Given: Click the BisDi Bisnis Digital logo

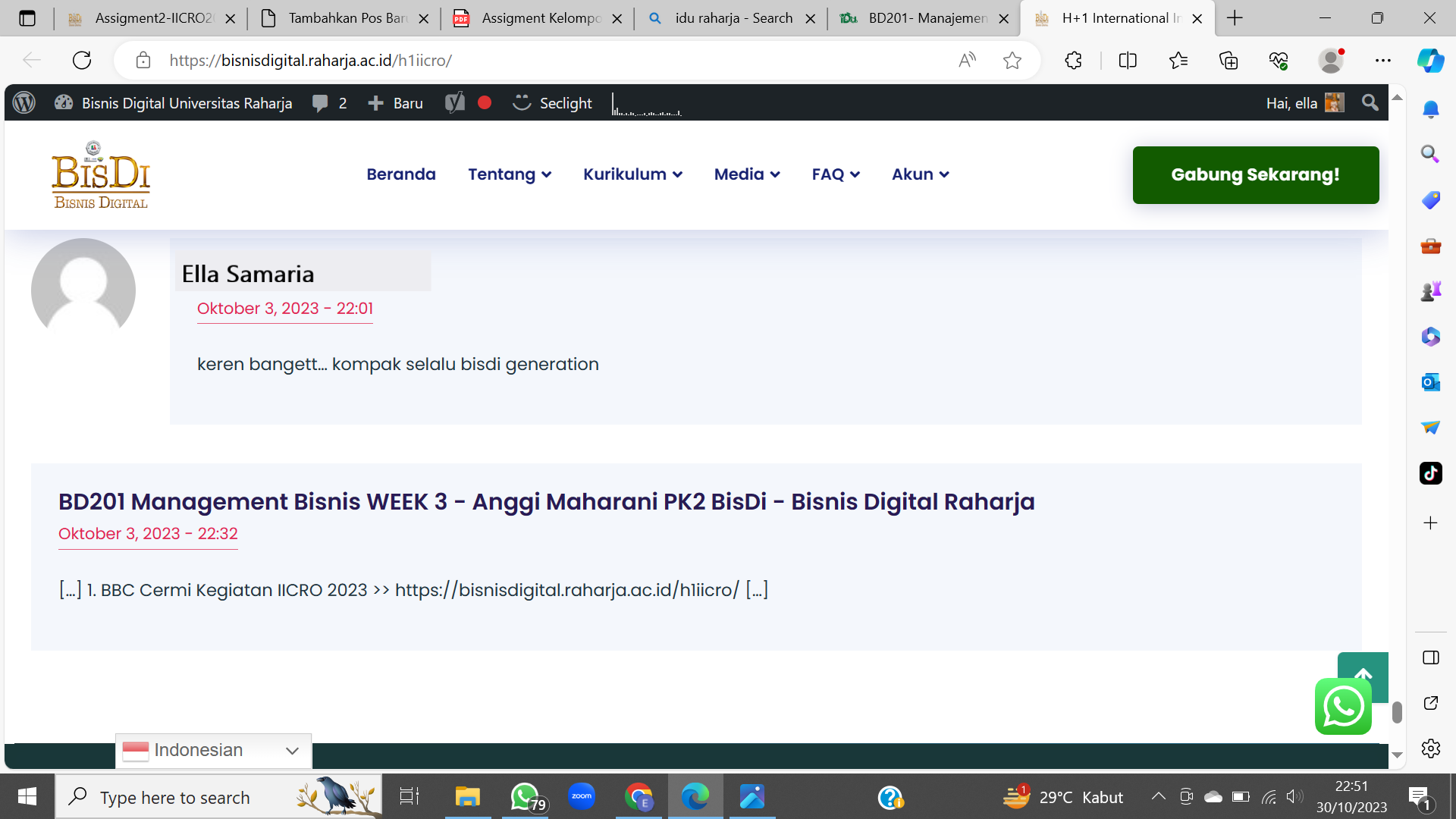Looking at the screenshot, I should [101, 175].
